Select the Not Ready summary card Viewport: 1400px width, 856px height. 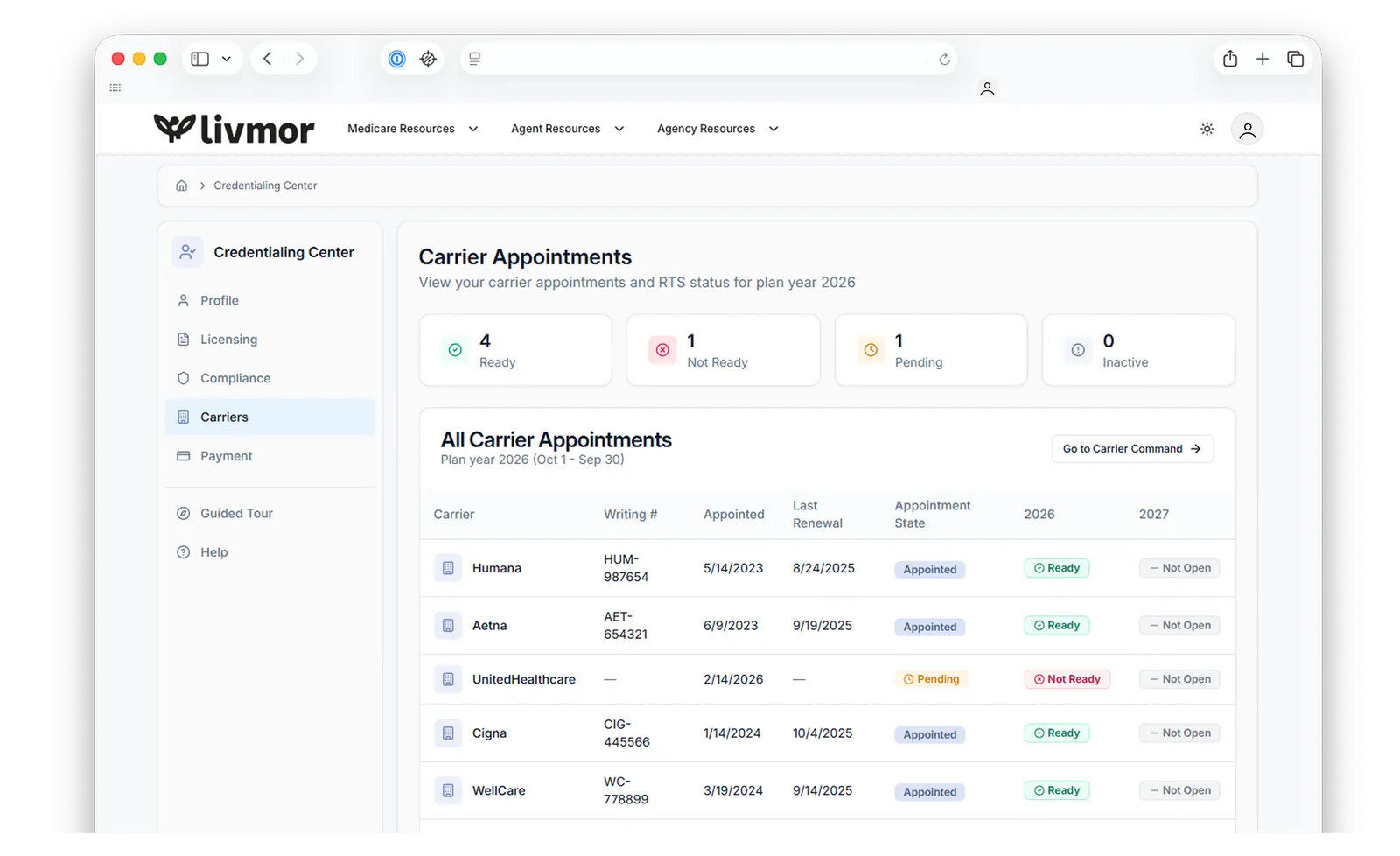pos(723,350)
